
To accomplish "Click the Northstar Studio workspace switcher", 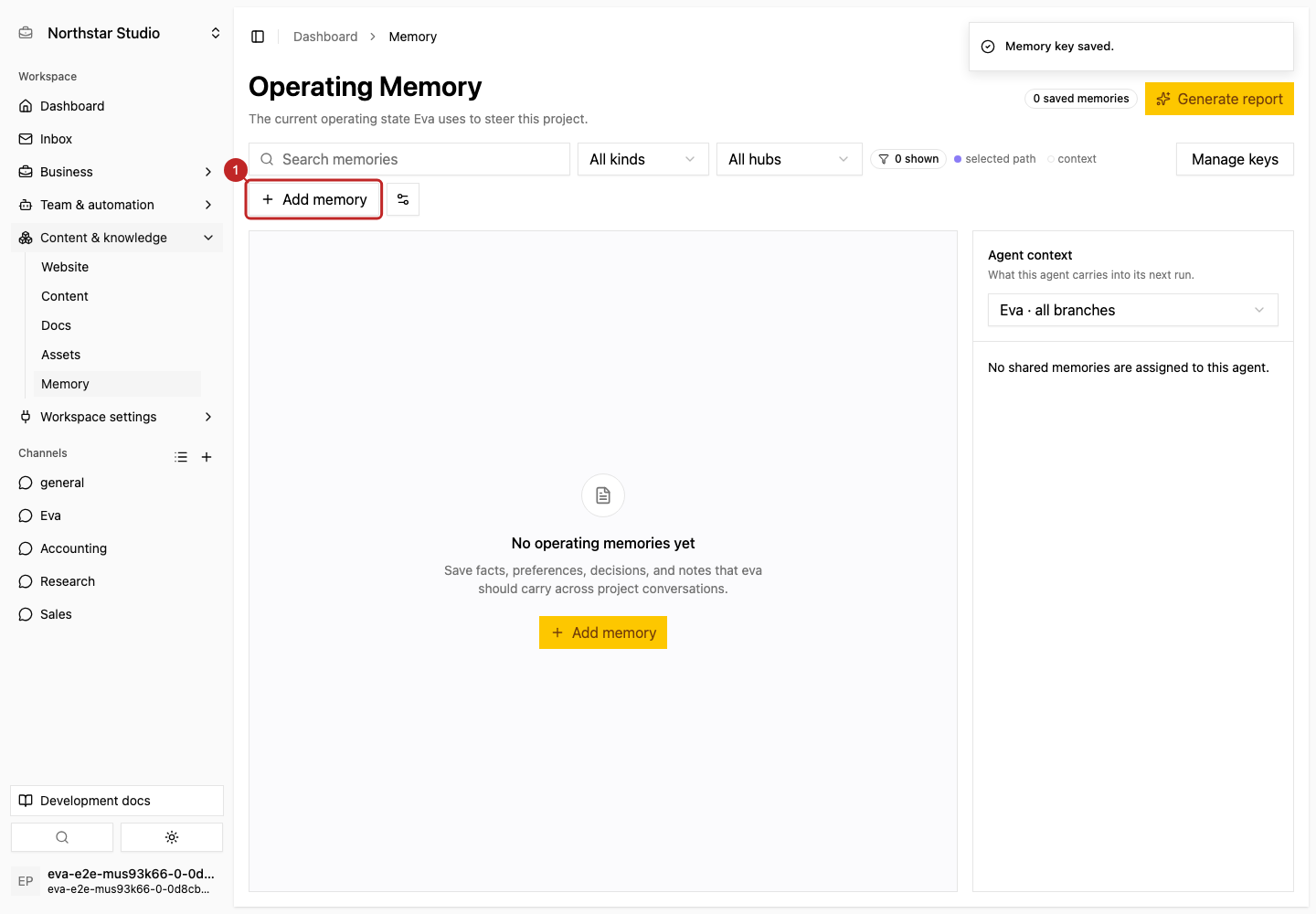I will (121, 33).
